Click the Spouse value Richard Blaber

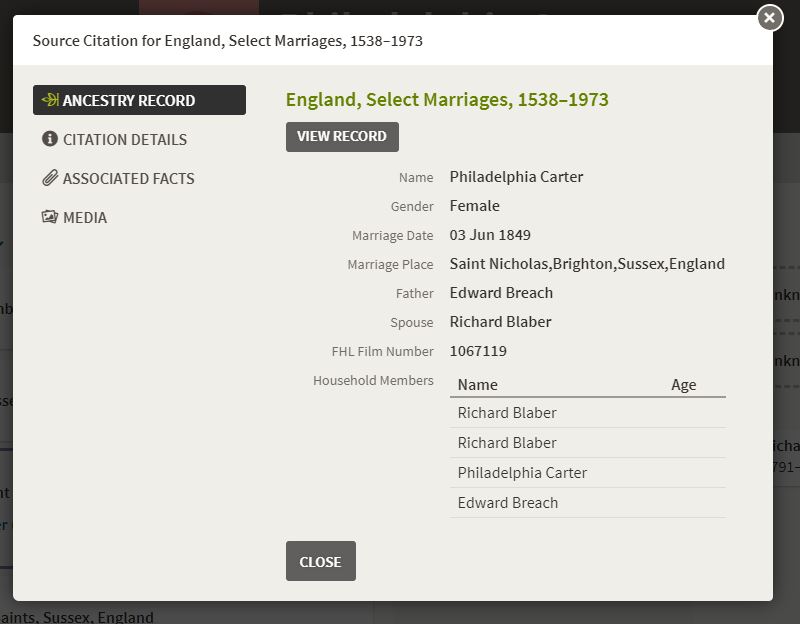[500, 322]
